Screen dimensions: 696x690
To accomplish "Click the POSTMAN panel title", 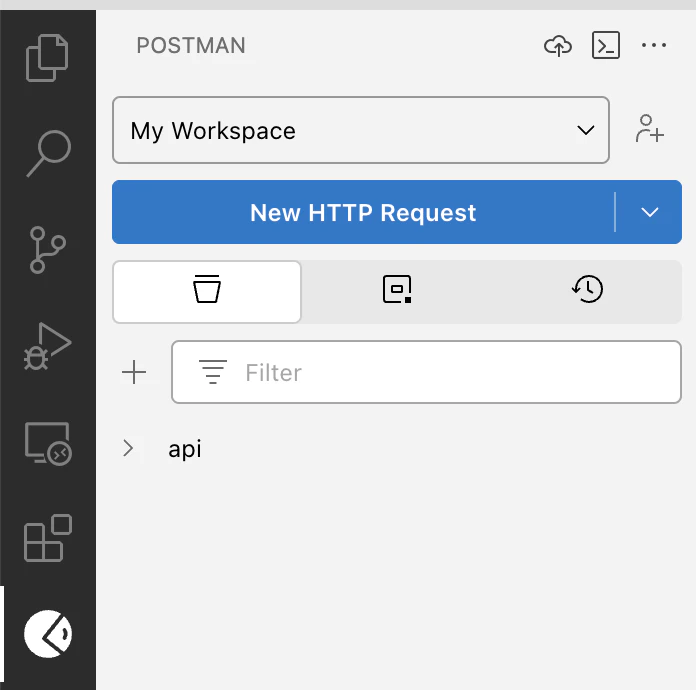I will click(x=191, y=45).
